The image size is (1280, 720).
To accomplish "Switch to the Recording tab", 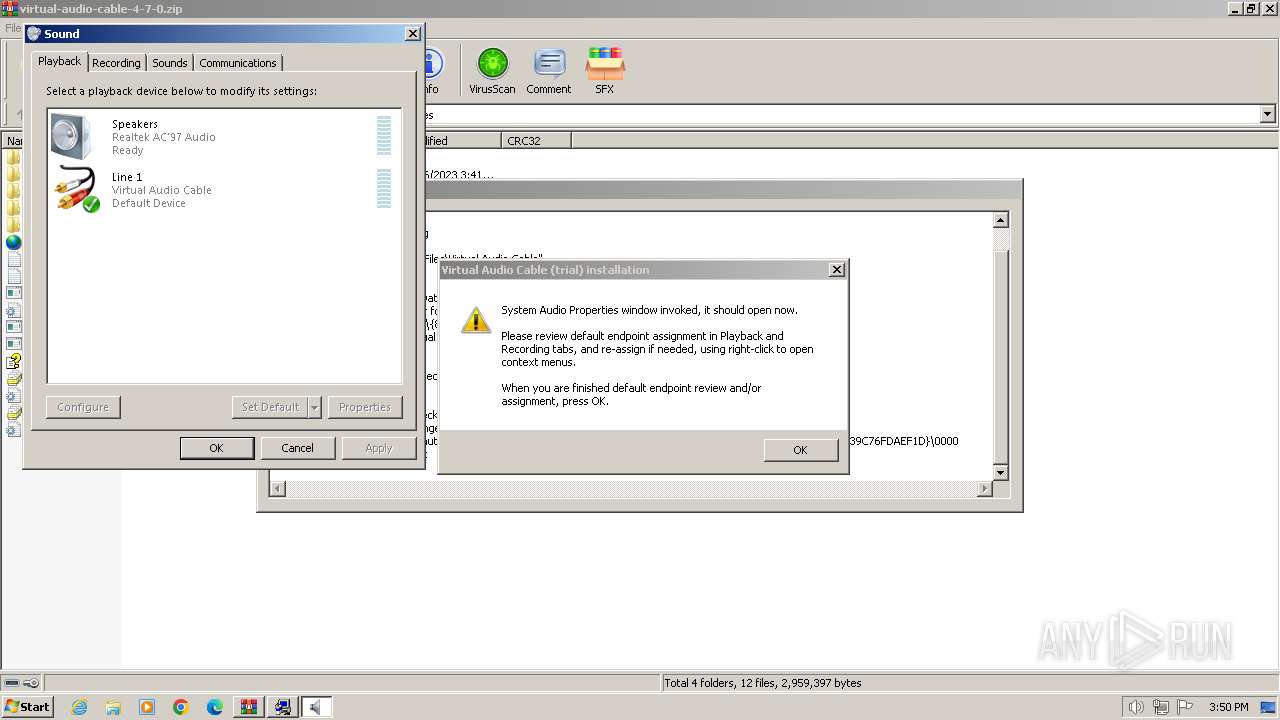I will pos(116,63).
